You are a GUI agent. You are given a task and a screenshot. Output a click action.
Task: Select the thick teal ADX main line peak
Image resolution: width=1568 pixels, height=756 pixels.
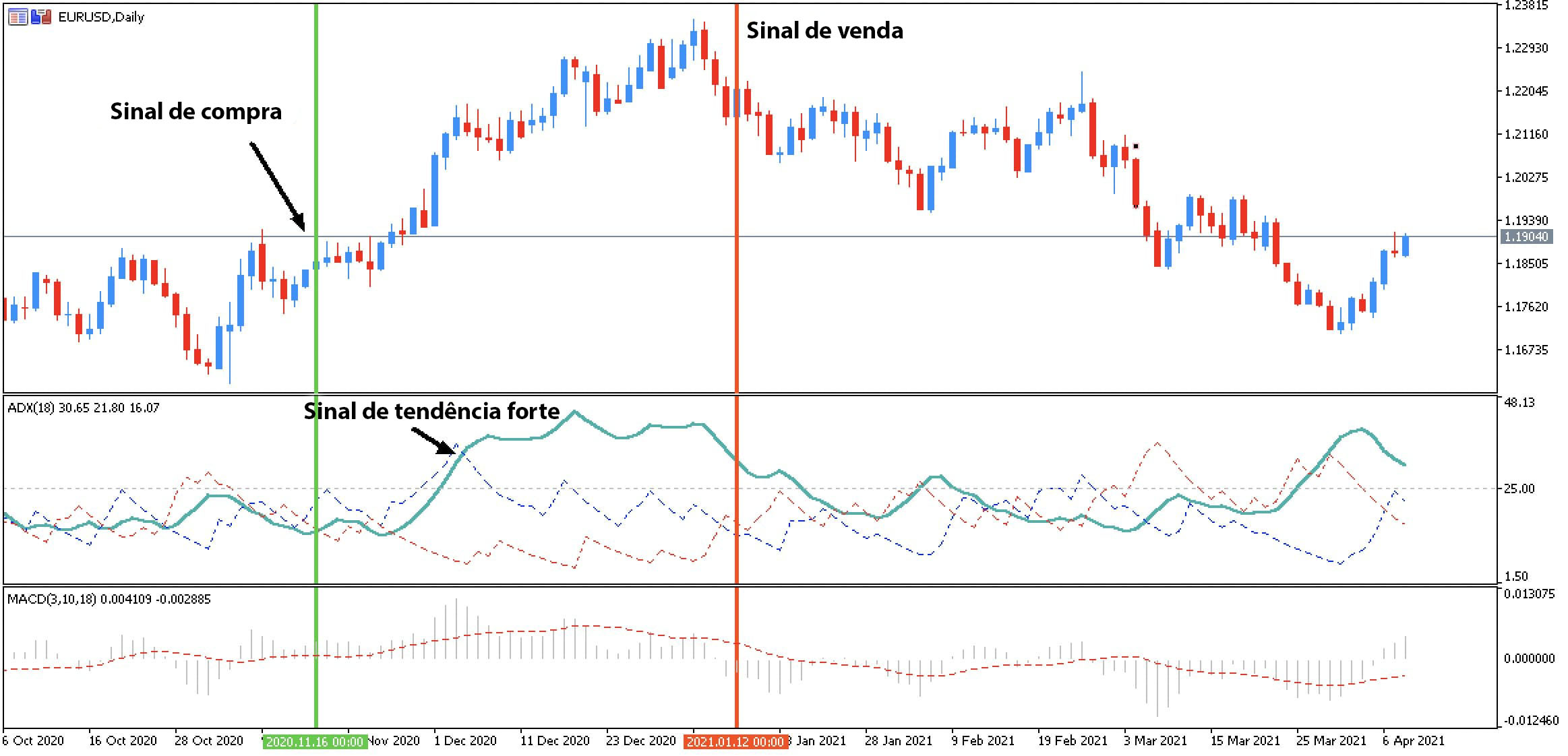point(574,412)
